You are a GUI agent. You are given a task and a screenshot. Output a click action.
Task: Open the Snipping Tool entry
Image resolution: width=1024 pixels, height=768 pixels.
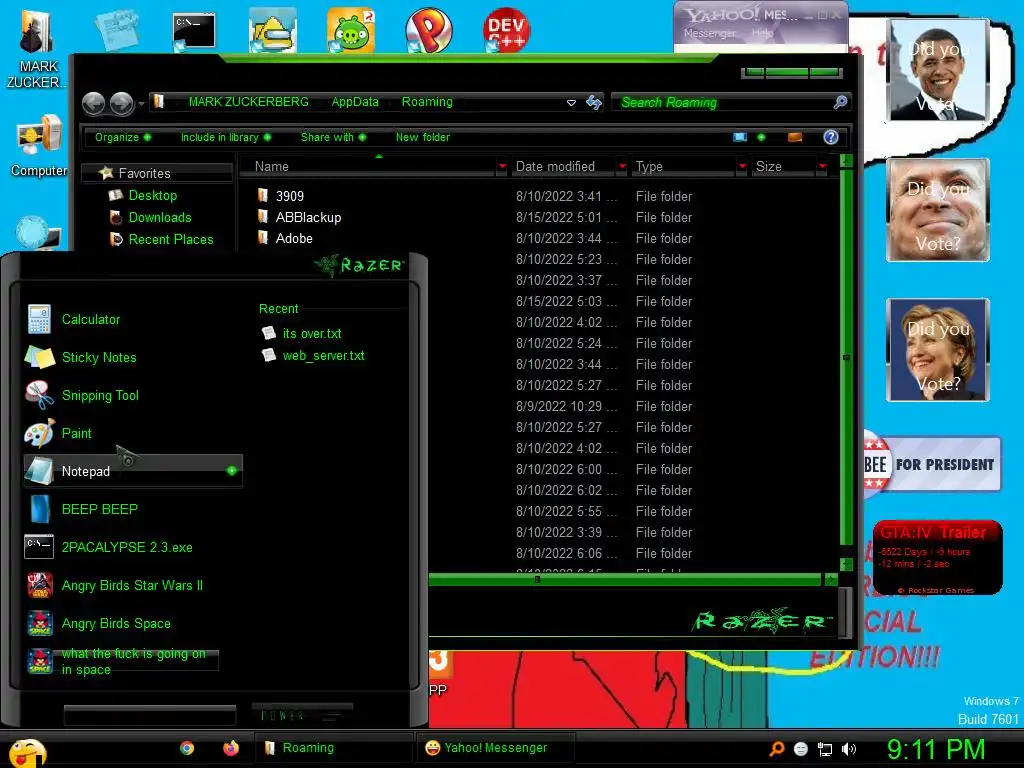[x=100, y=395]
